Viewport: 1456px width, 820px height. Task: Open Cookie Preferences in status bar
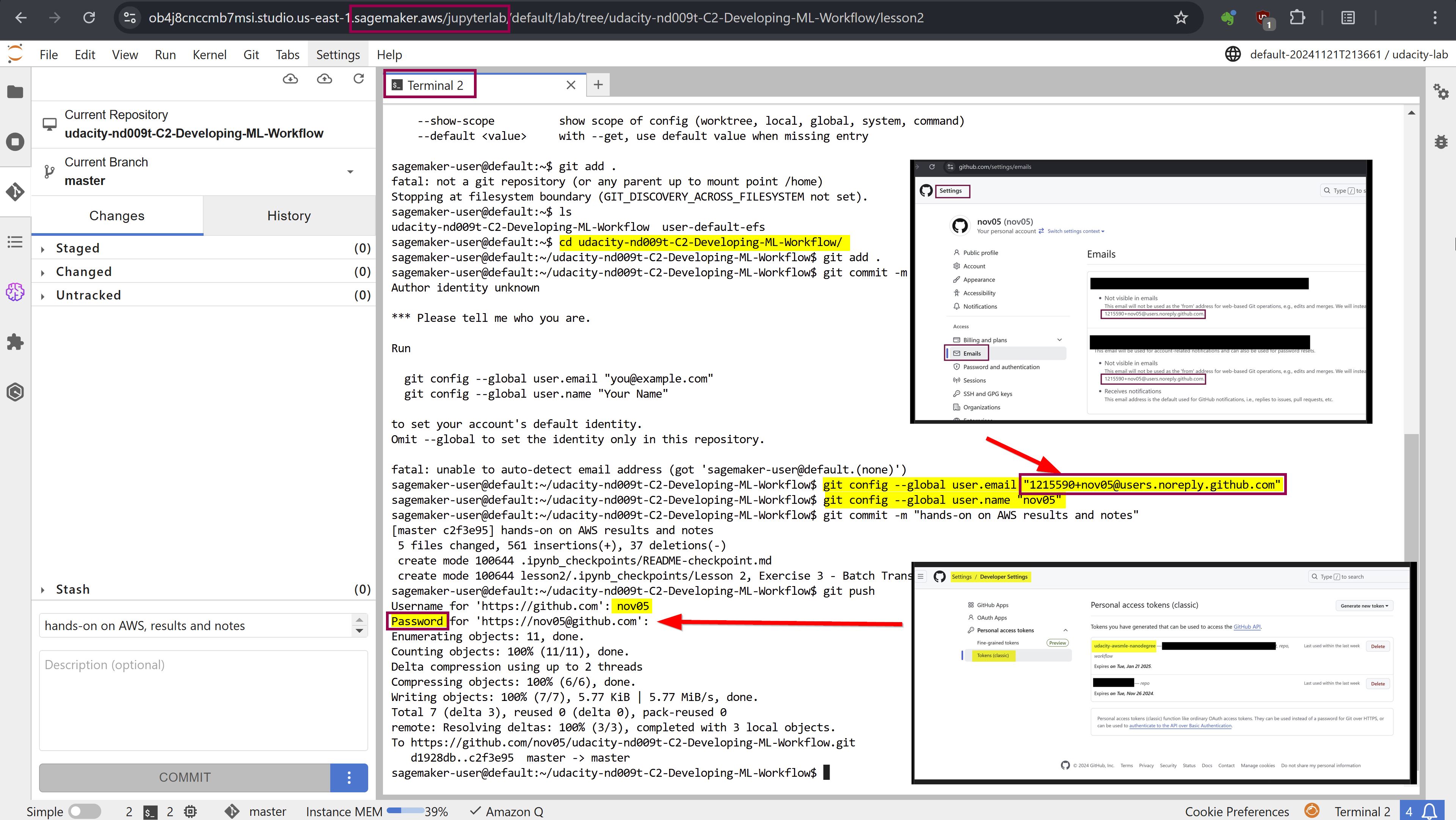(x=1237, y=812)
